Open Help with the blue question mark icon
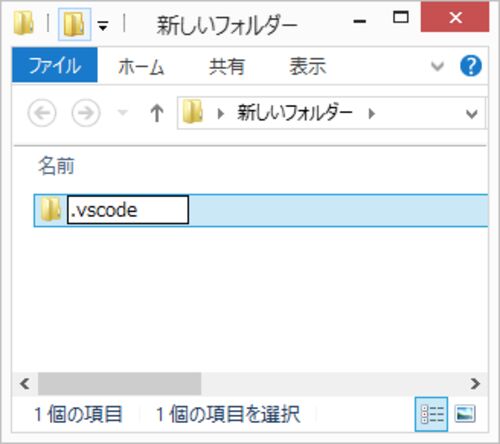Image resolution: width=500 pixels, height=444 pixels. click(x=471, y=66)
